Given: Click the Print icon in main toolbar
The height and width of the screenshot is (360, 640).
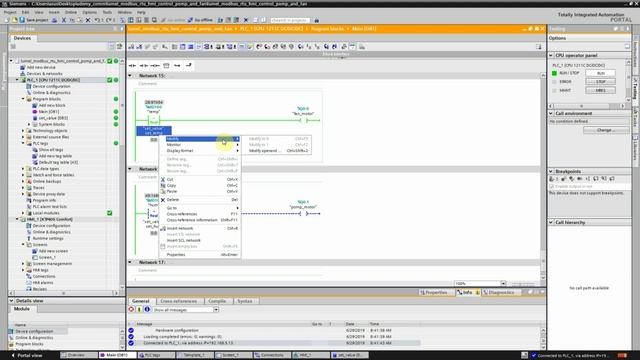Looking at the screenshot, I should coord(55,20).
